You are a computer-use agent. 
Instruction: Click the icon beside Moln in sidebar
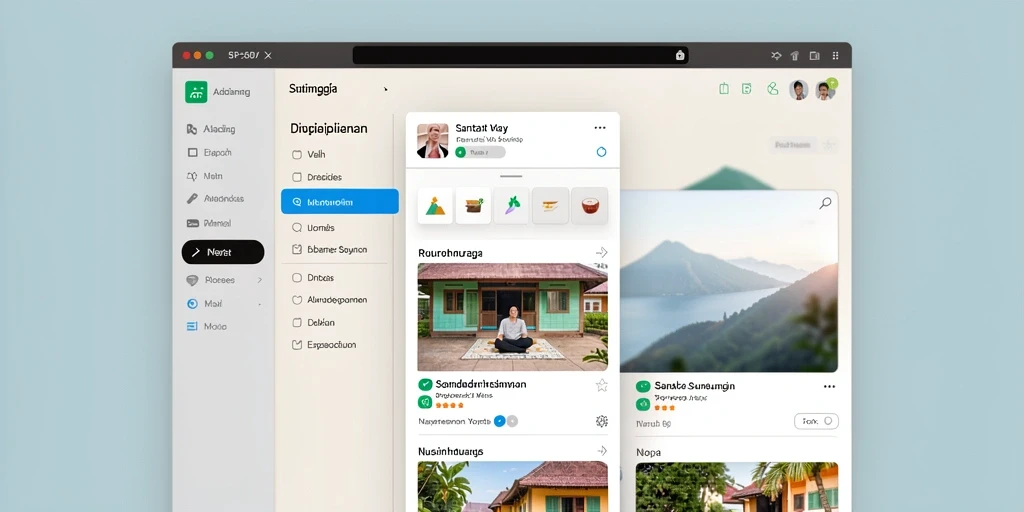192,176
